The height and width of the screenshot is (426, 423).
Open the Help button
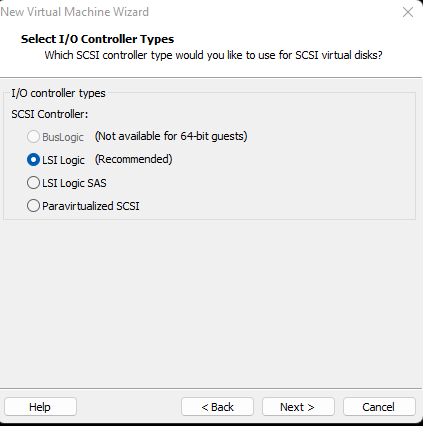(x=40, y=407)
